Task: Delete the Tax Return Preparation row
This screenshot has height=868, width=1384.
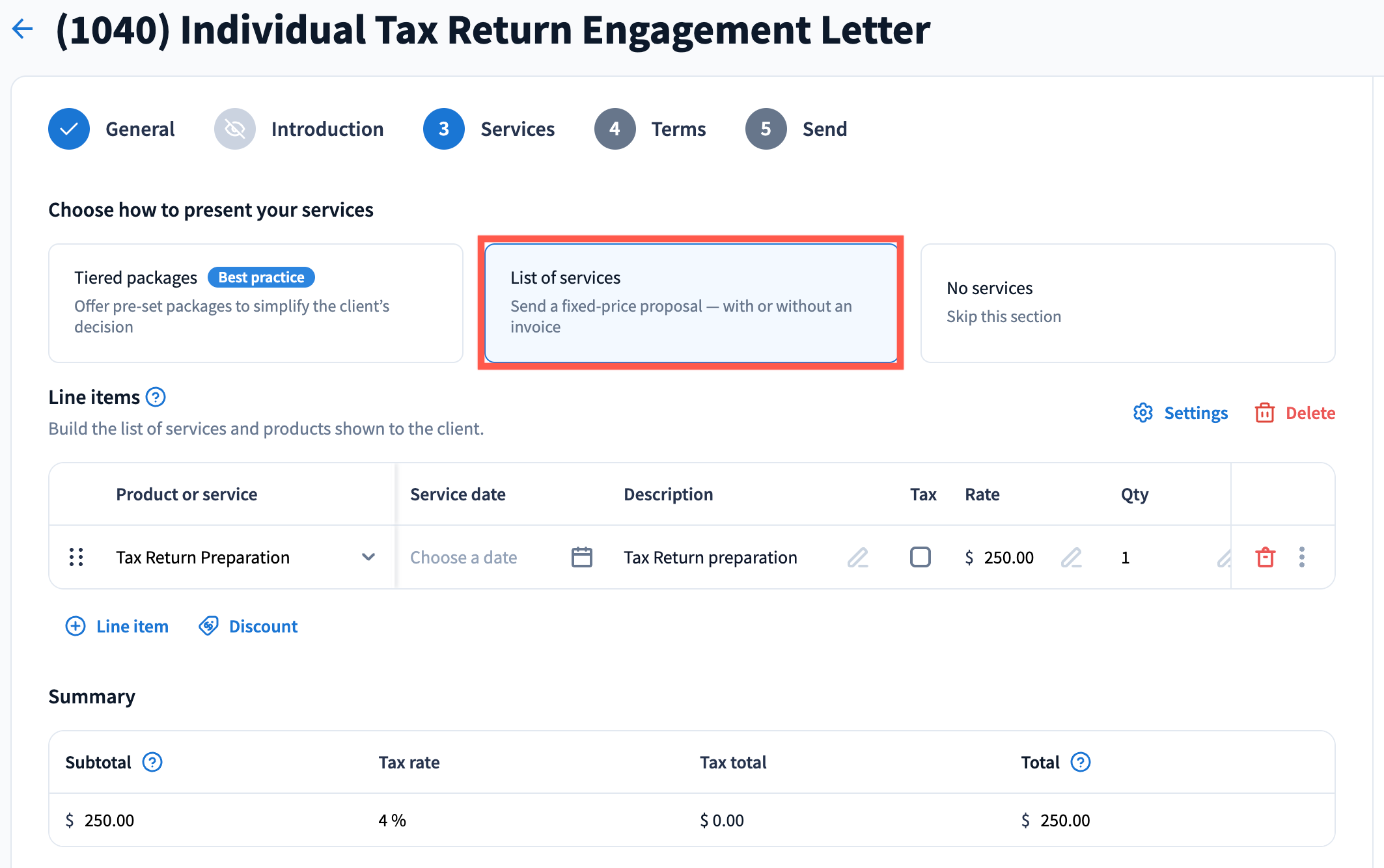Action: tap(1265, 557)
